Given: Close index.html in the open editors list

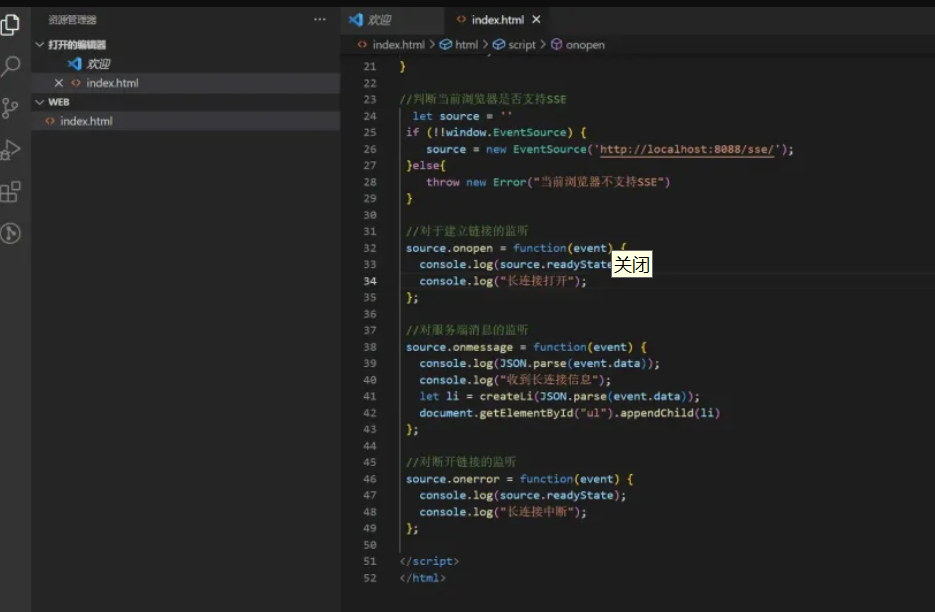Looking at the screenshot, I should [58, 83].
